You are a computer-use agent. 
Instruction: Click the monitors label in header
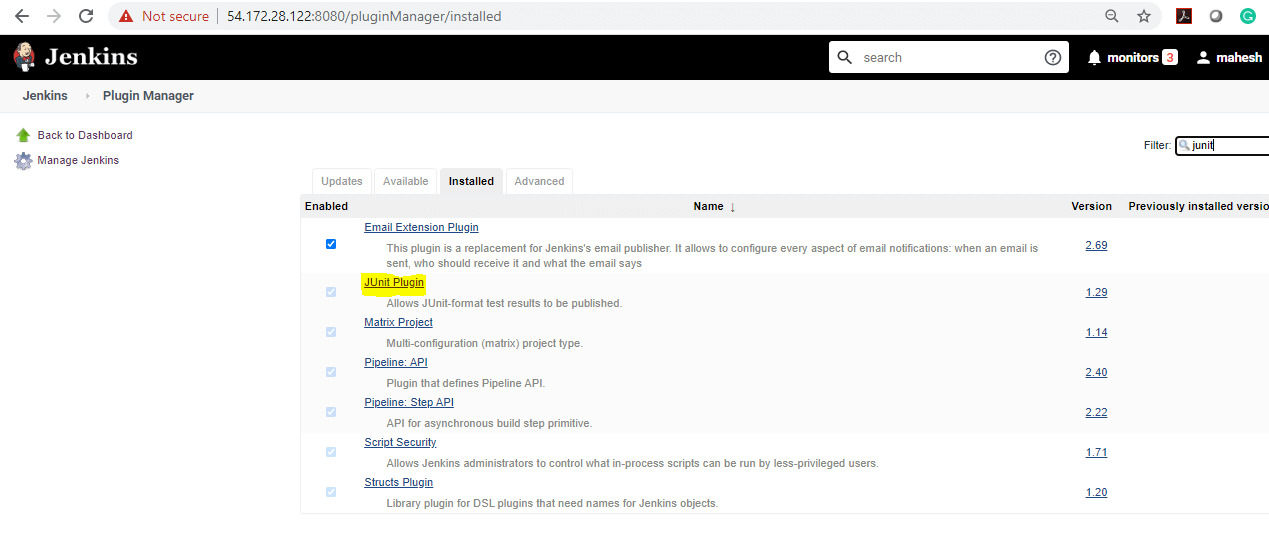[1133, 58]
